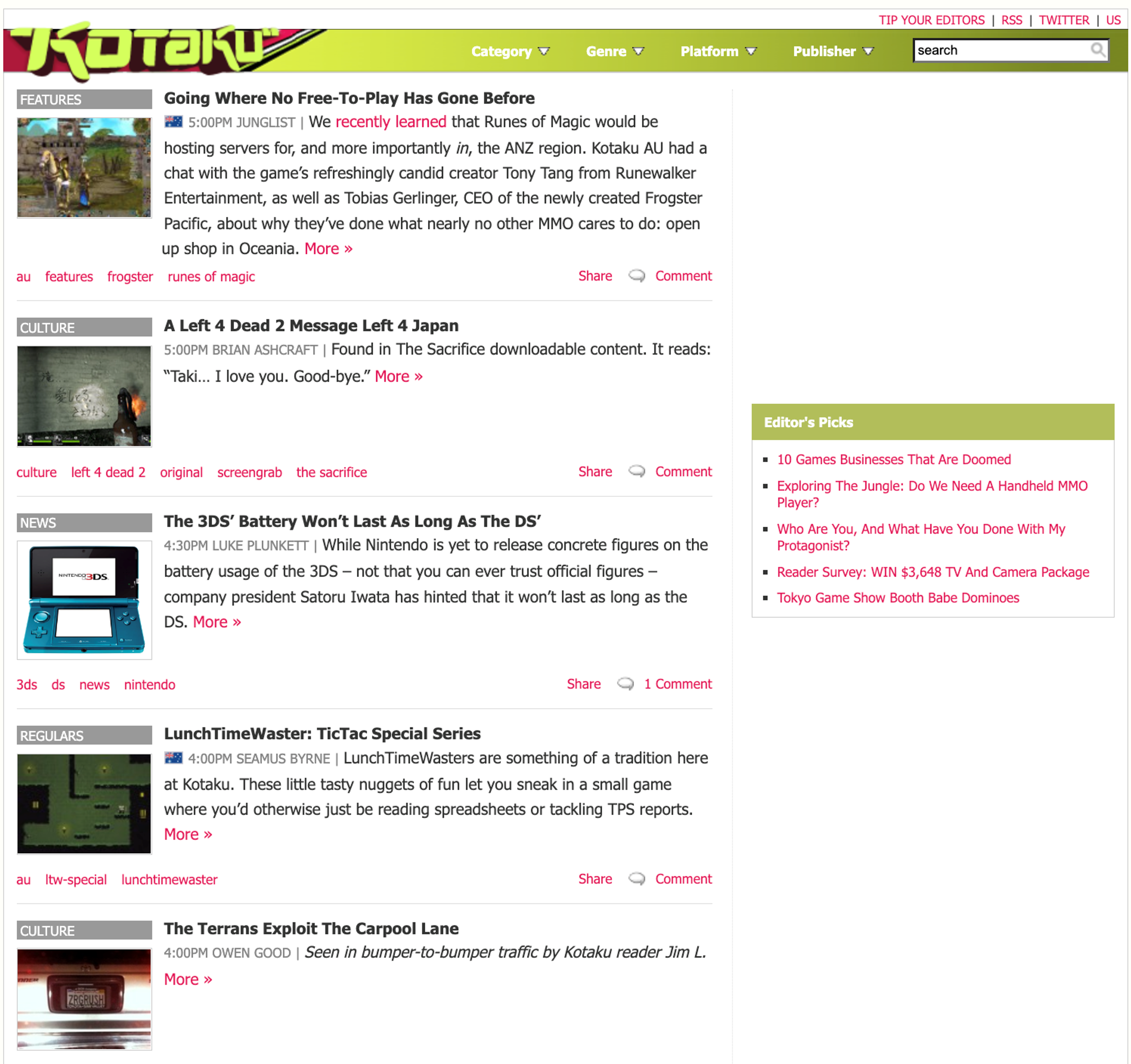Click the 'frogster' tag

(x=130, y=277)
